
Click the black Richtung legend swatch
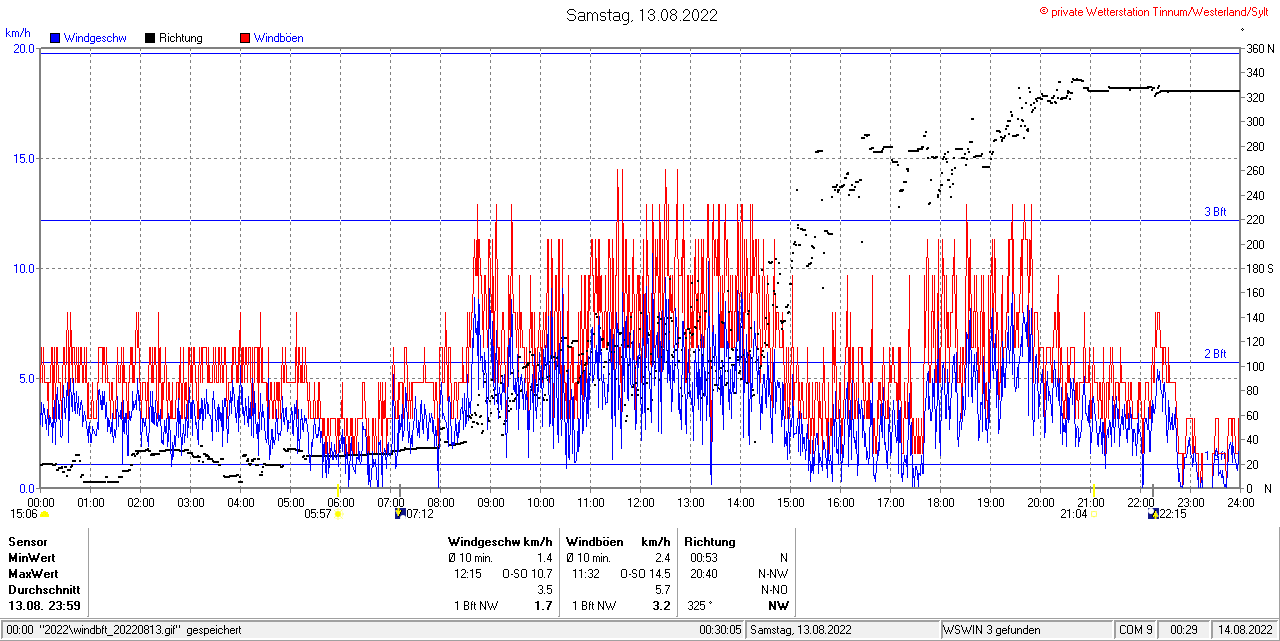pos(150,38)
